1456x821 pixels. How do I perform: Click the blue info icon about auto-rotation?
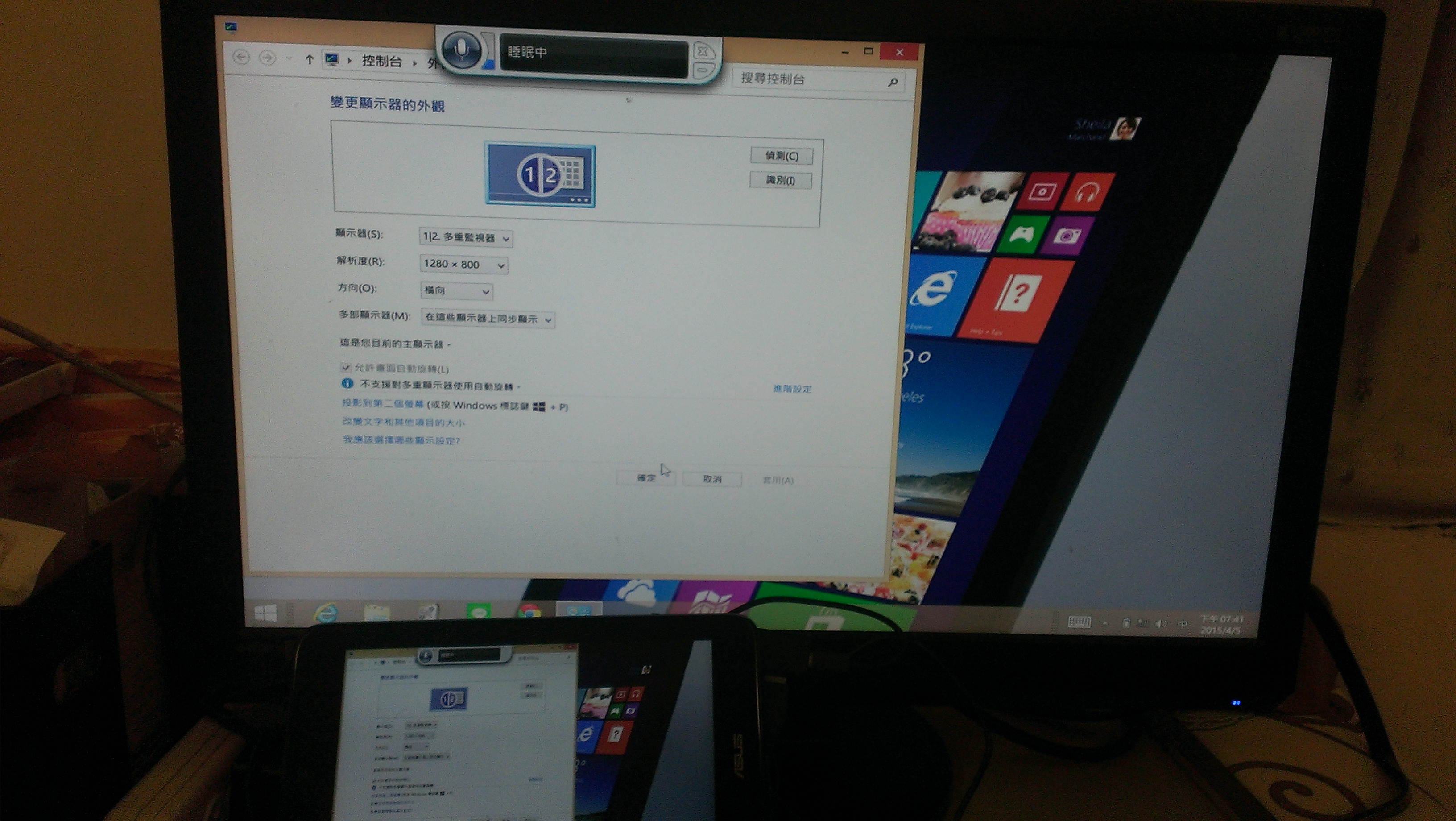(347, 383)
